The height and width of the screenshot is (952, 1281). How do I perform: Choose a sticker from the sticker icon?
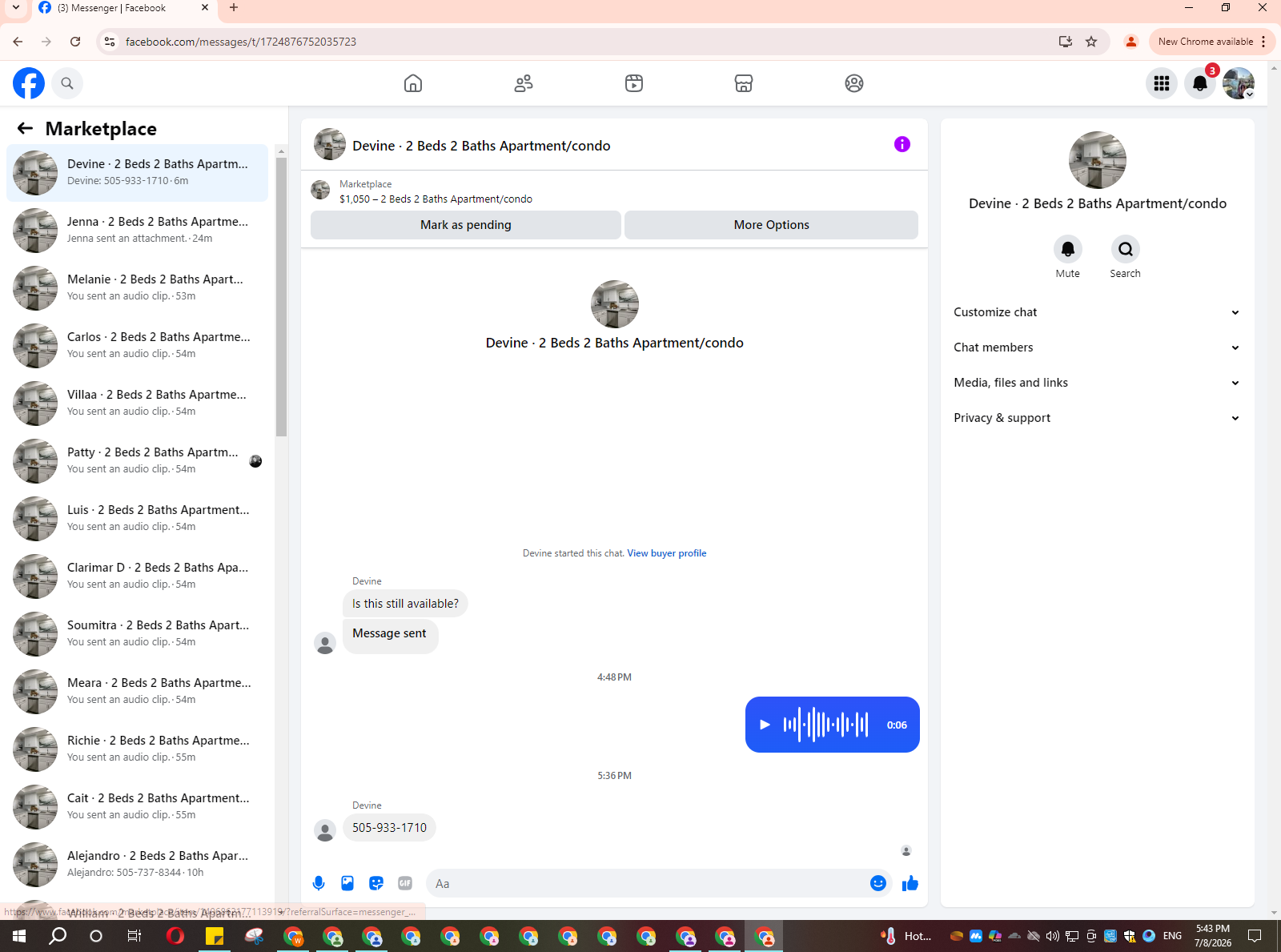click(x=376, y=883)
